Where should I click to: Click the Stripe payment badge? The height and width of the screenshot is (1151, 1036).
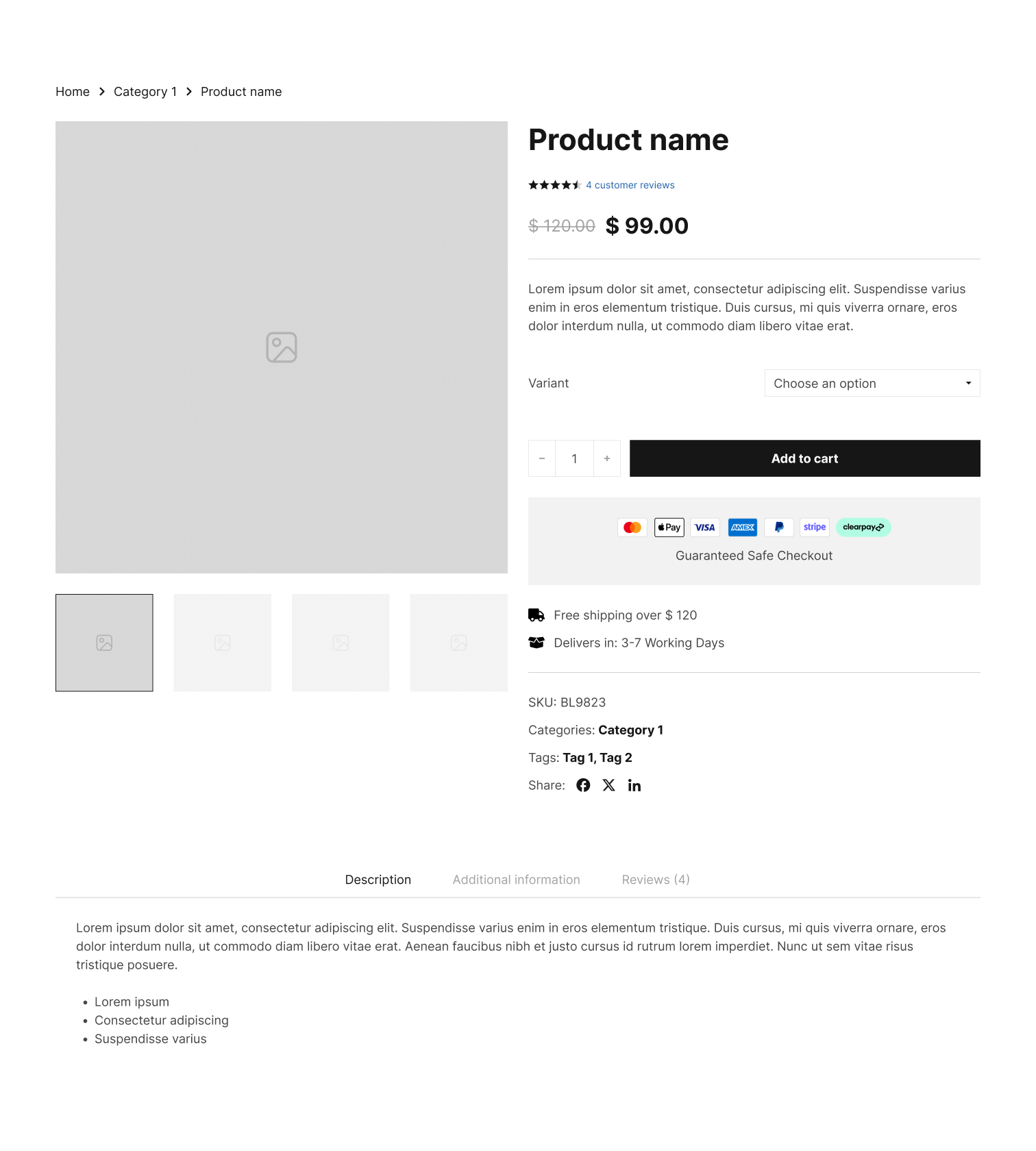click(x=815, y=528)
